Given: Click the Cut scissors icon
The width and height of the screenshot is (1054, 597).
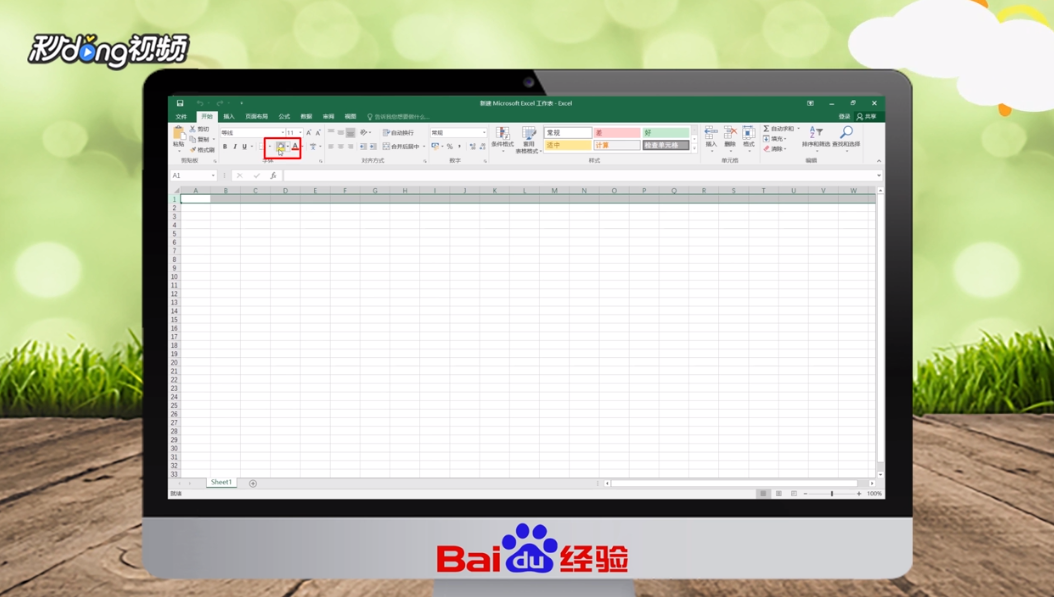Looking at the screenshot, I should 192,129.
